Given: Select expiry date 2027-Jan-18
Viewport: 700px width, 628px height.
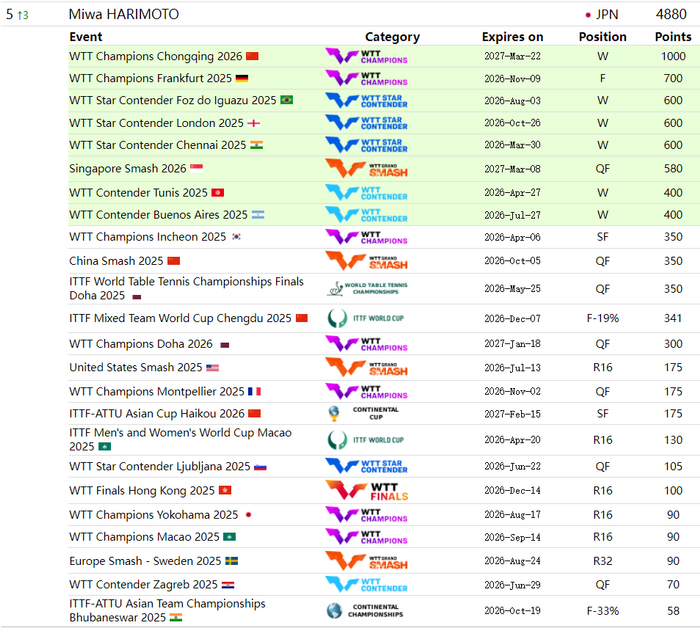Looking at the screenshot, I should 512,344.
